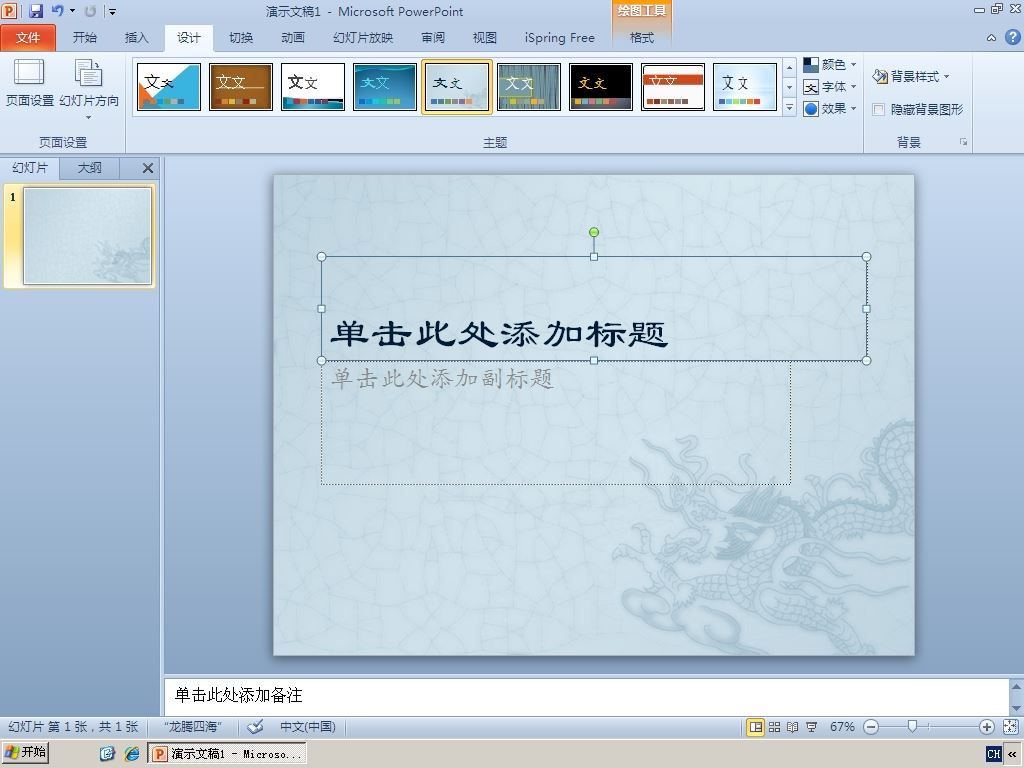Screen dimensions: 1024x768
Task: Switch to the 切换 (Transitions) ribbon tab
Action: click(241, 38)
